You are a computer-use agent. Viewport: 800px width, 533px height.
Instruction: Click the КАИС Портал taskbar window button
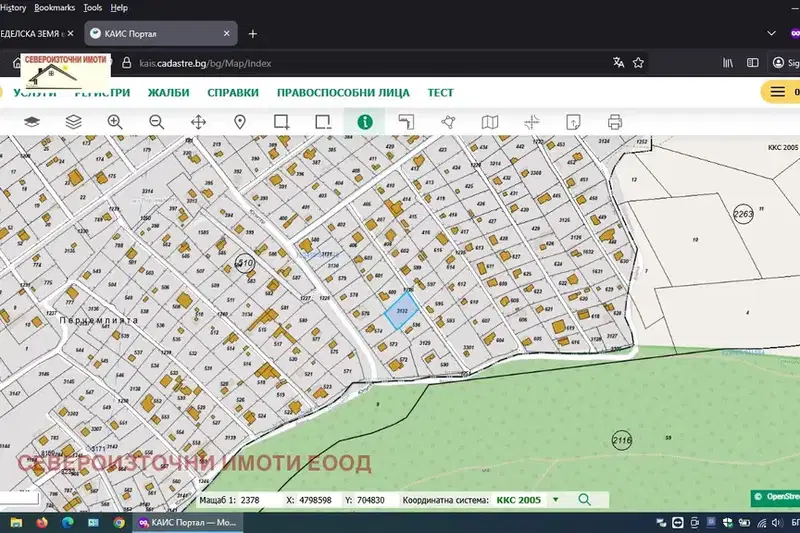(x=187, y=522)
